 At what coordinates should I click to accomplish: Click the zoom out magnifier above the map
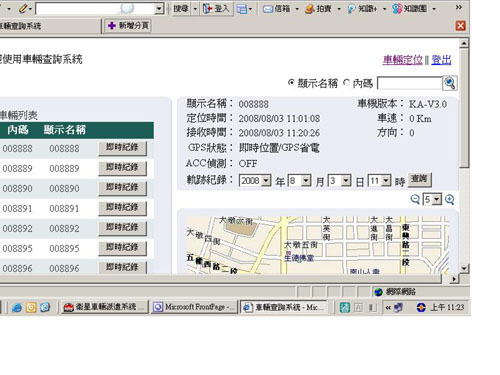pos(415,199)
